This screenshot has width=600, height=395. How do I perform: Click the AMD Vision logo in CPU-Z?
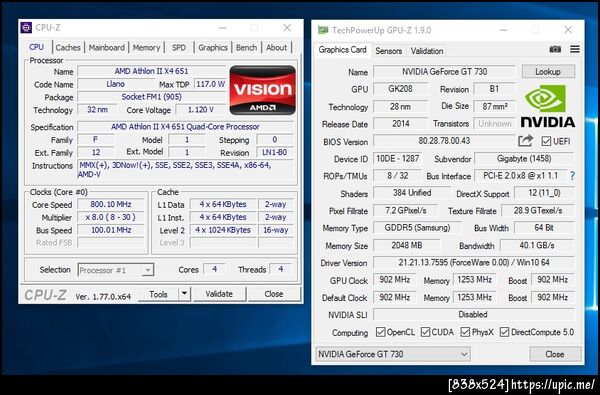262,90
